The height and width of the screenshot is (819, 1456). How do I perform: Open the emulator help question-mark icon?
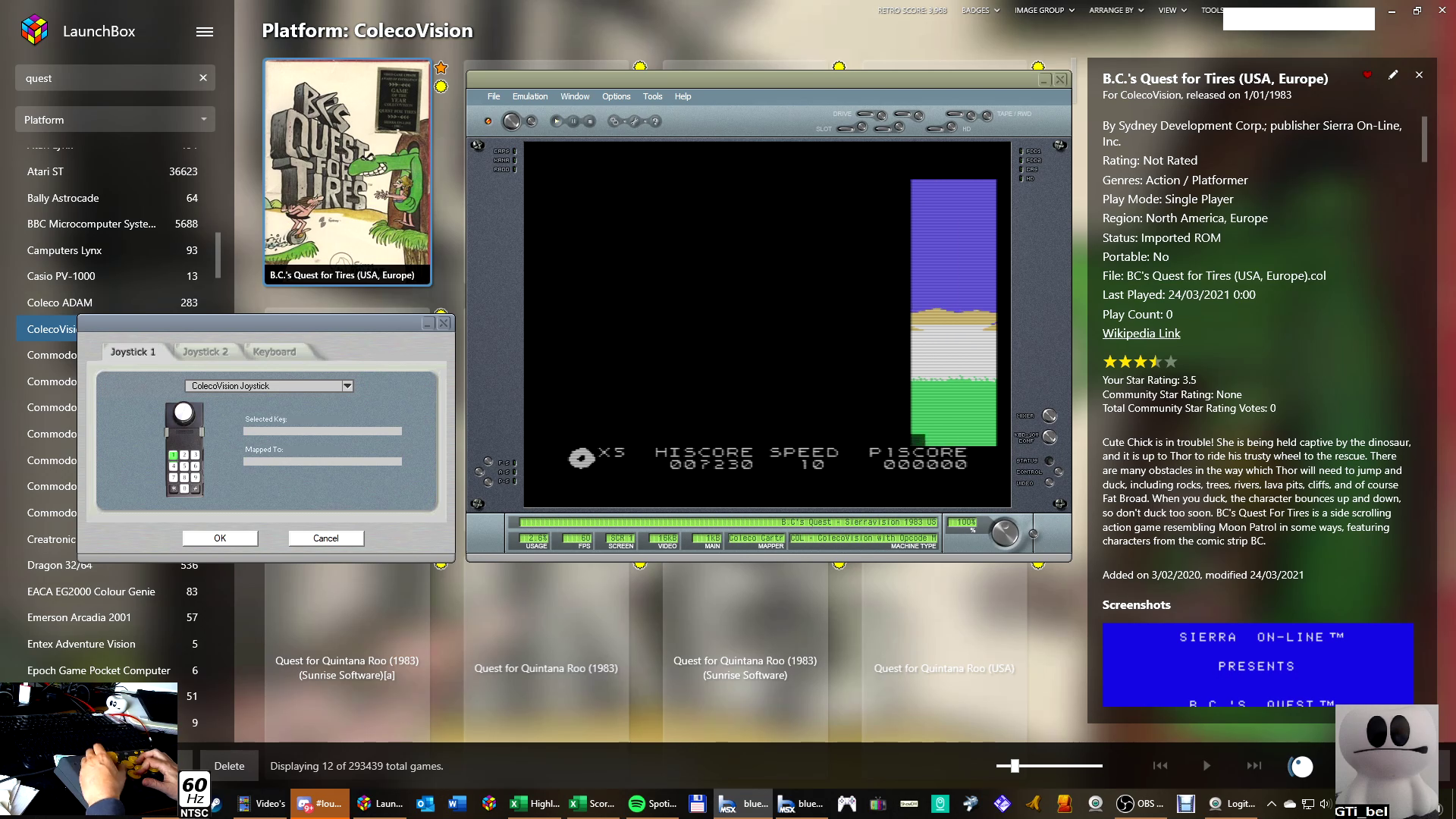[655, 121]
